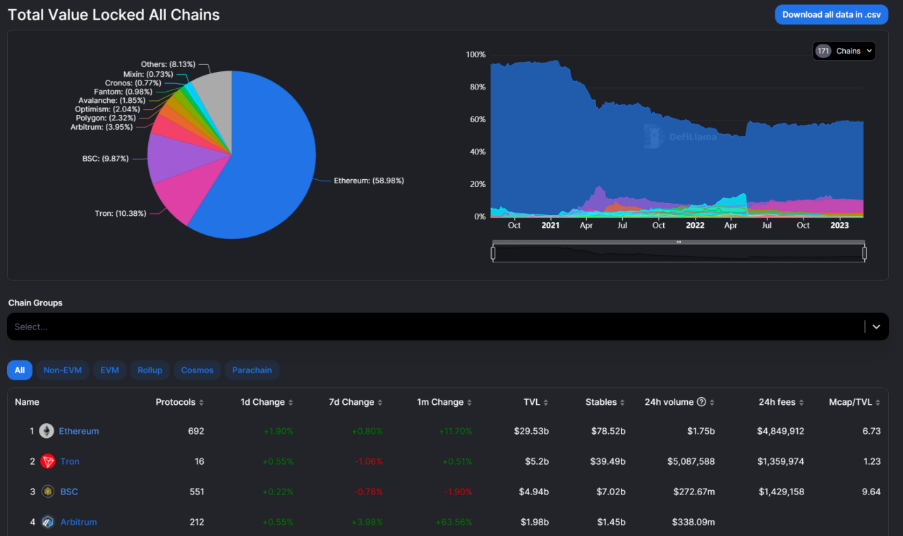Click the Tron (10.38%) pie label
Viewport: 903px width, 536px height.
tap(120, 214)
